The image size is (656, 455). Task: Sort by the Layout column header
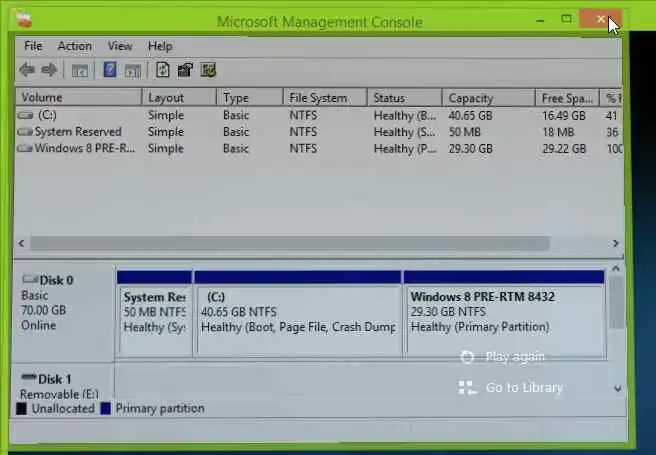179,97
